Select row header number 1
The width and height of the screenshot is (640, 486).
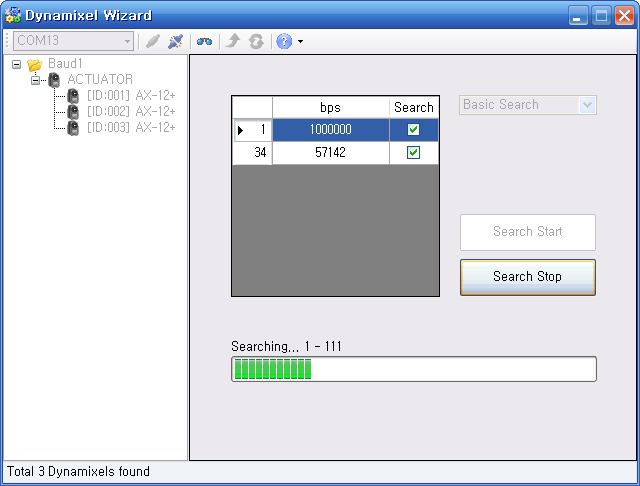click(x=252, y=130)
